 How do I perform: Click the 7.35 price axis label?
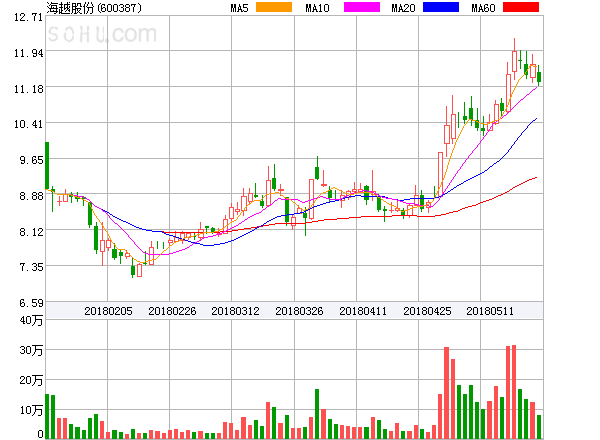coord(31,267)
